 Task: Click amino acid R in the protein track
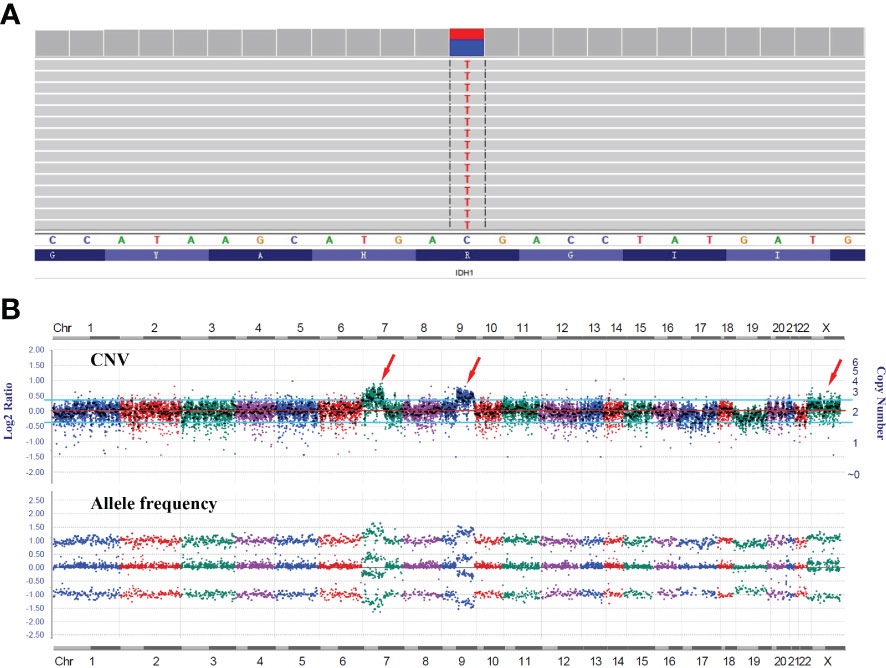[x=467, y=255]
